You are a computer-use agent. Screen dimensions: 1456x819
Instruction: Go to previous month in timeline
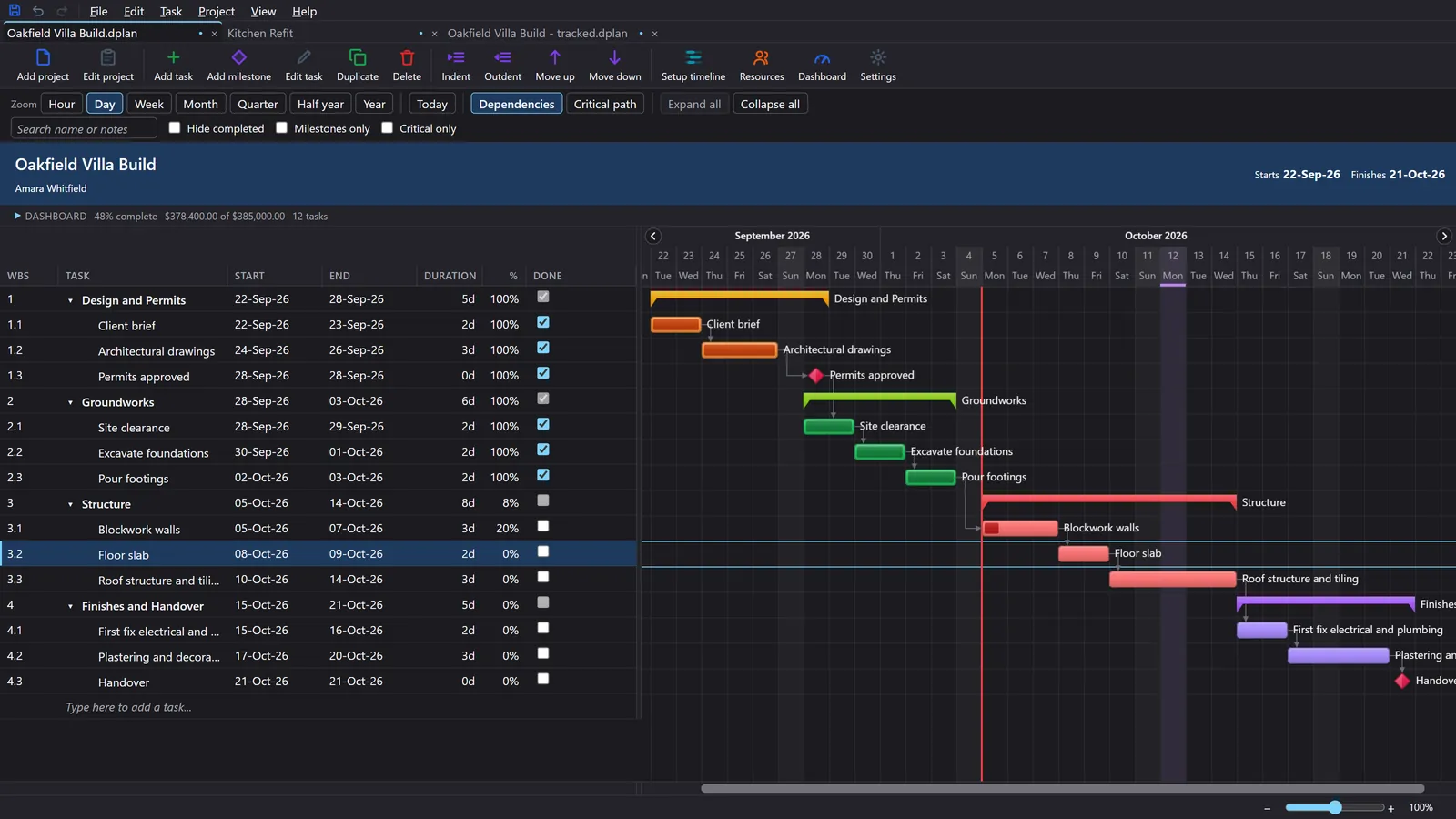click(x=652, y=236)
